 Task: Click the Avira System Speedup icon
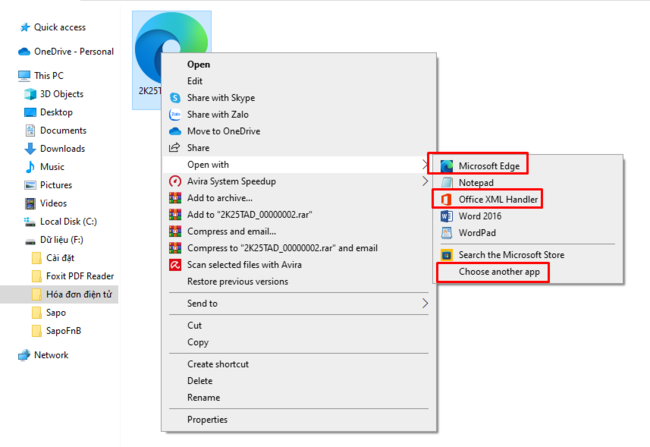point(175,181)
